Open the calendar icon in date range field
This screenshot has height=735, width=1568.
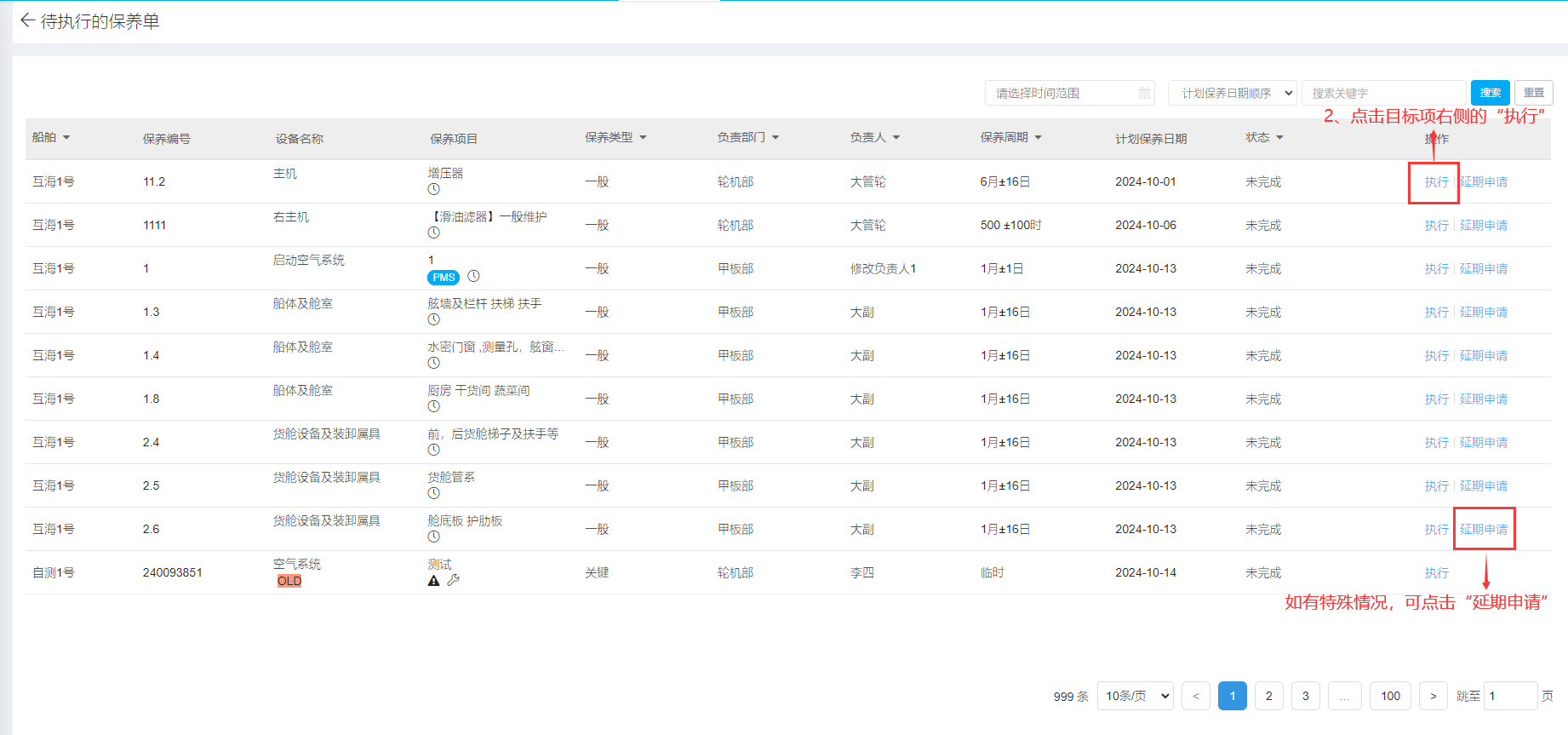tap(1144, 93)
